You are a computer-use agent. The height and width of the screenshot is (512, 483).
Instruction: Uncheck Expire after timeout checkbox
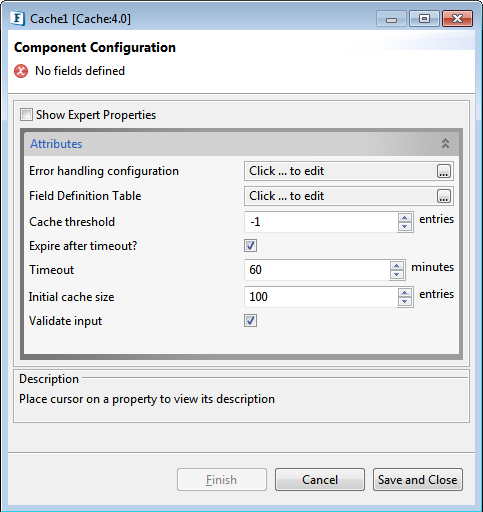(x=250, y=246)
